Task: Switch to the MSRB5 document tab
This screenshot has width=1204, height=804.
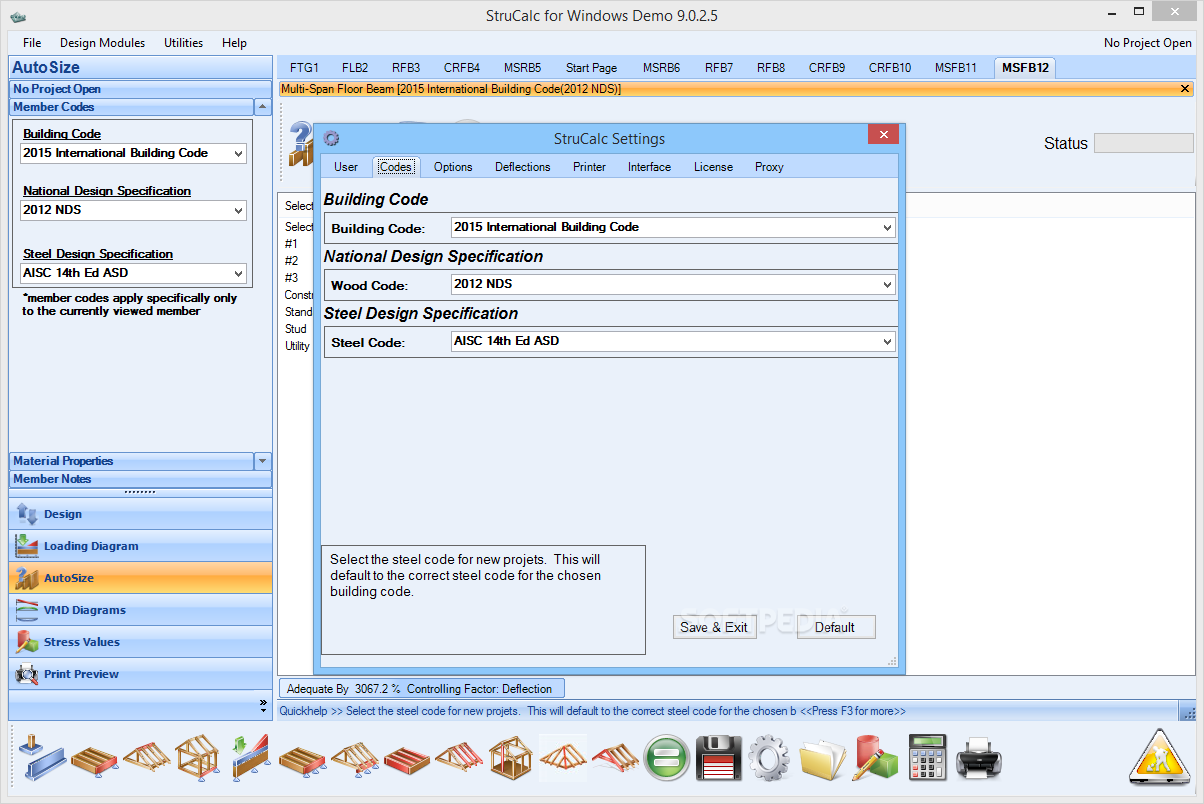Action: click(x=522, y=68)
